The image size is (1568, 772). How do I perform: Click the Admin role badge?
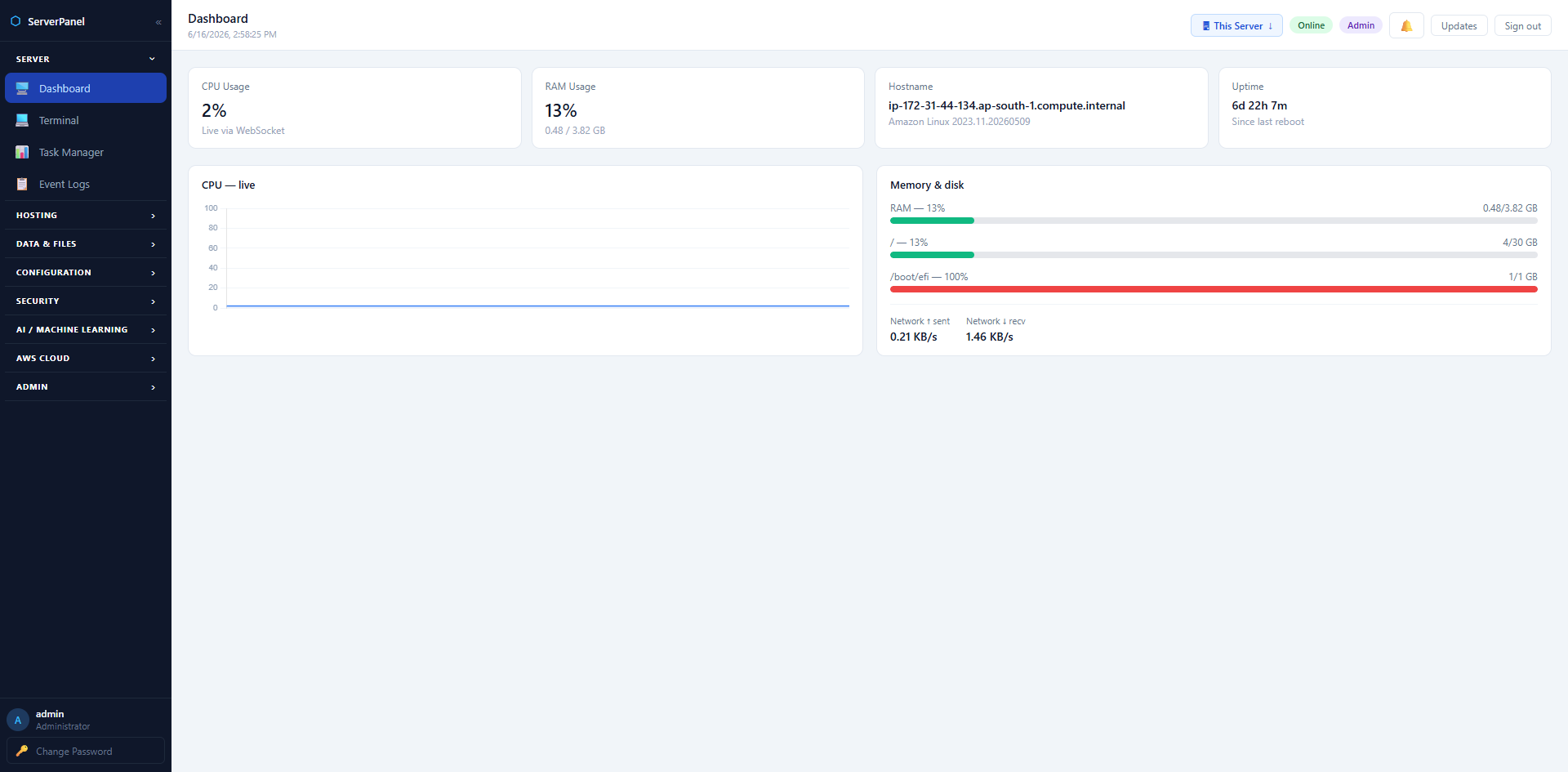1361,25
